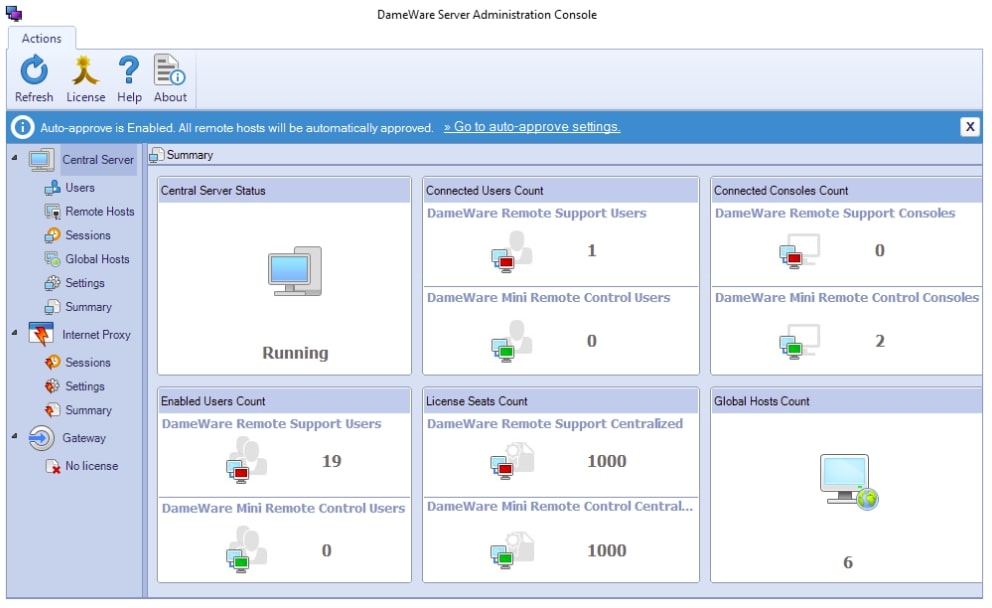Switch to the Actions ribbon tab
This screenshot has width=992, height=608.
point(42,39)
